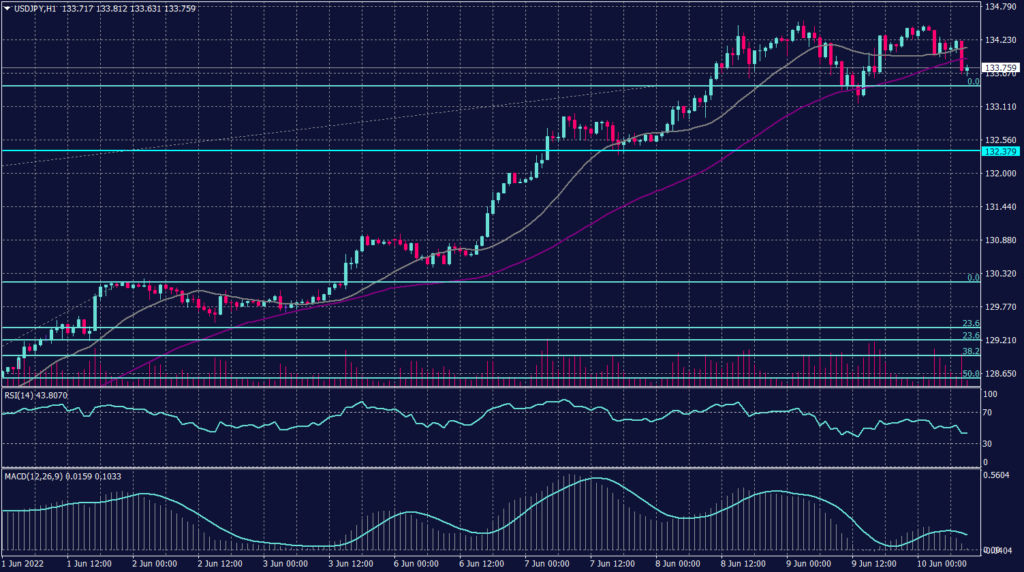Screen dimensions: 1024x572
Task: Click the Fibonacci 0.0 label near 130.320
Action: [971, 277]
